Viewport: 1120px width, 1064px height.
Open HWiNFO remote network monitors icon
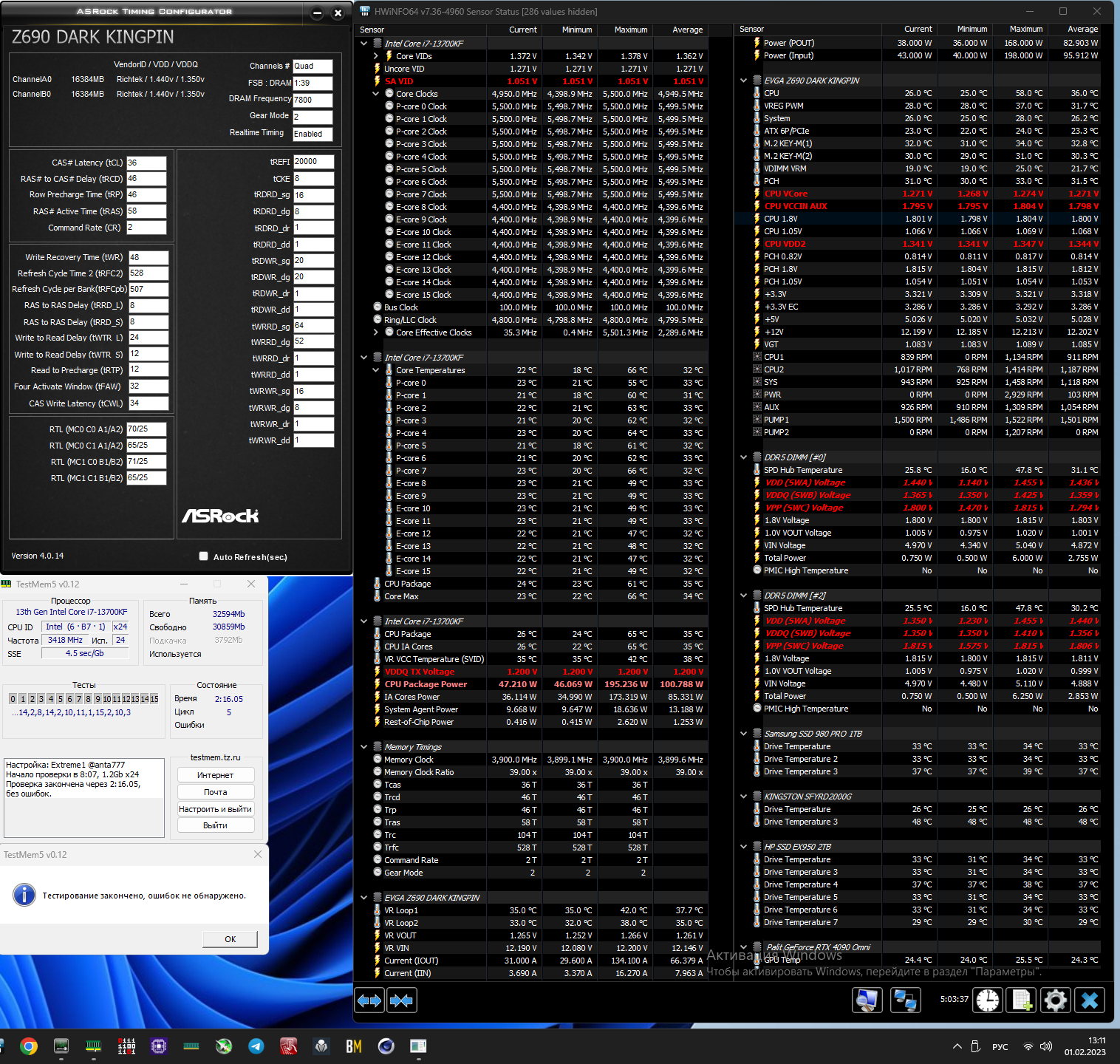[905, 1000]
